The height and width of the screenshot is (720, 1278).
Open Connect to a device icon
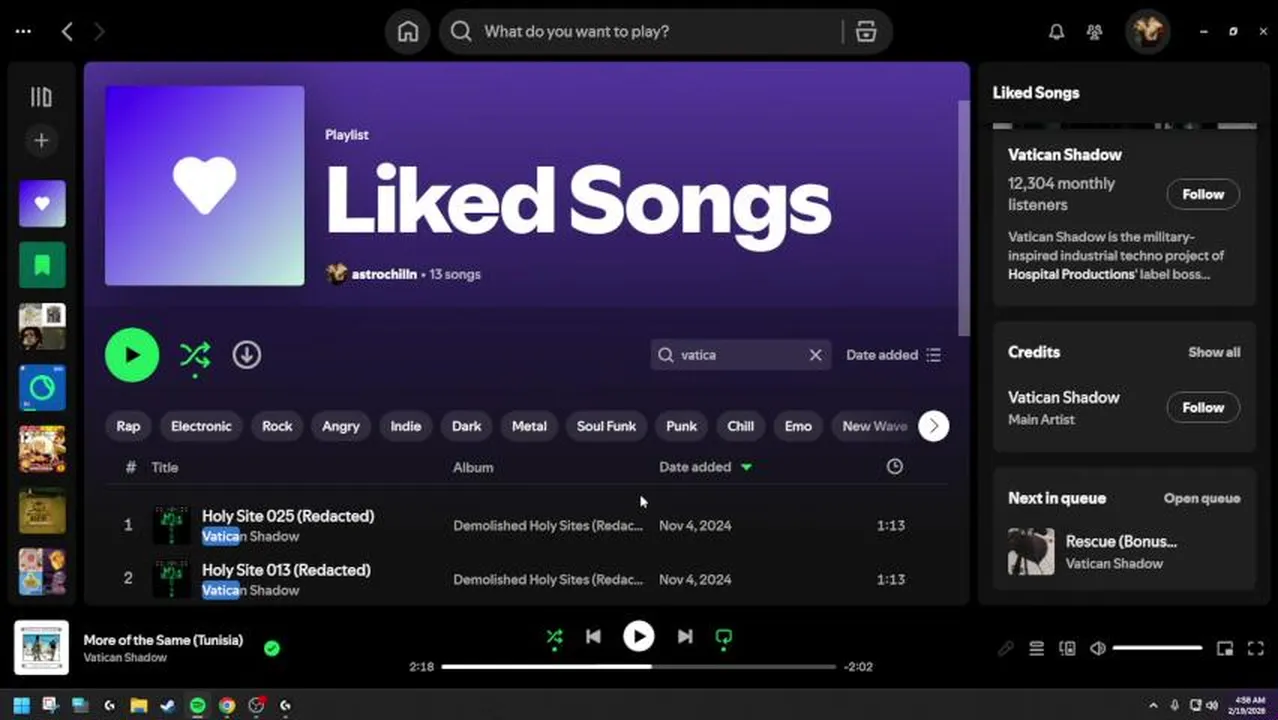pos(1067,648)
